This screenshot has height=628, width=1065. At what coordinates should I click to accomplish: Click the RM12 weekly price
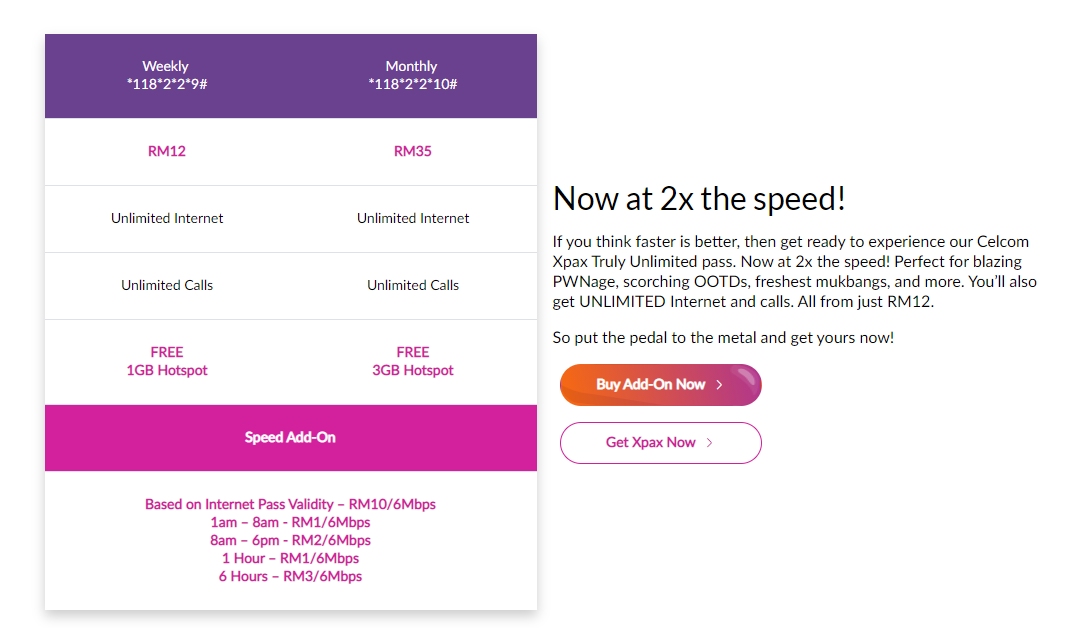coord(167,152)
